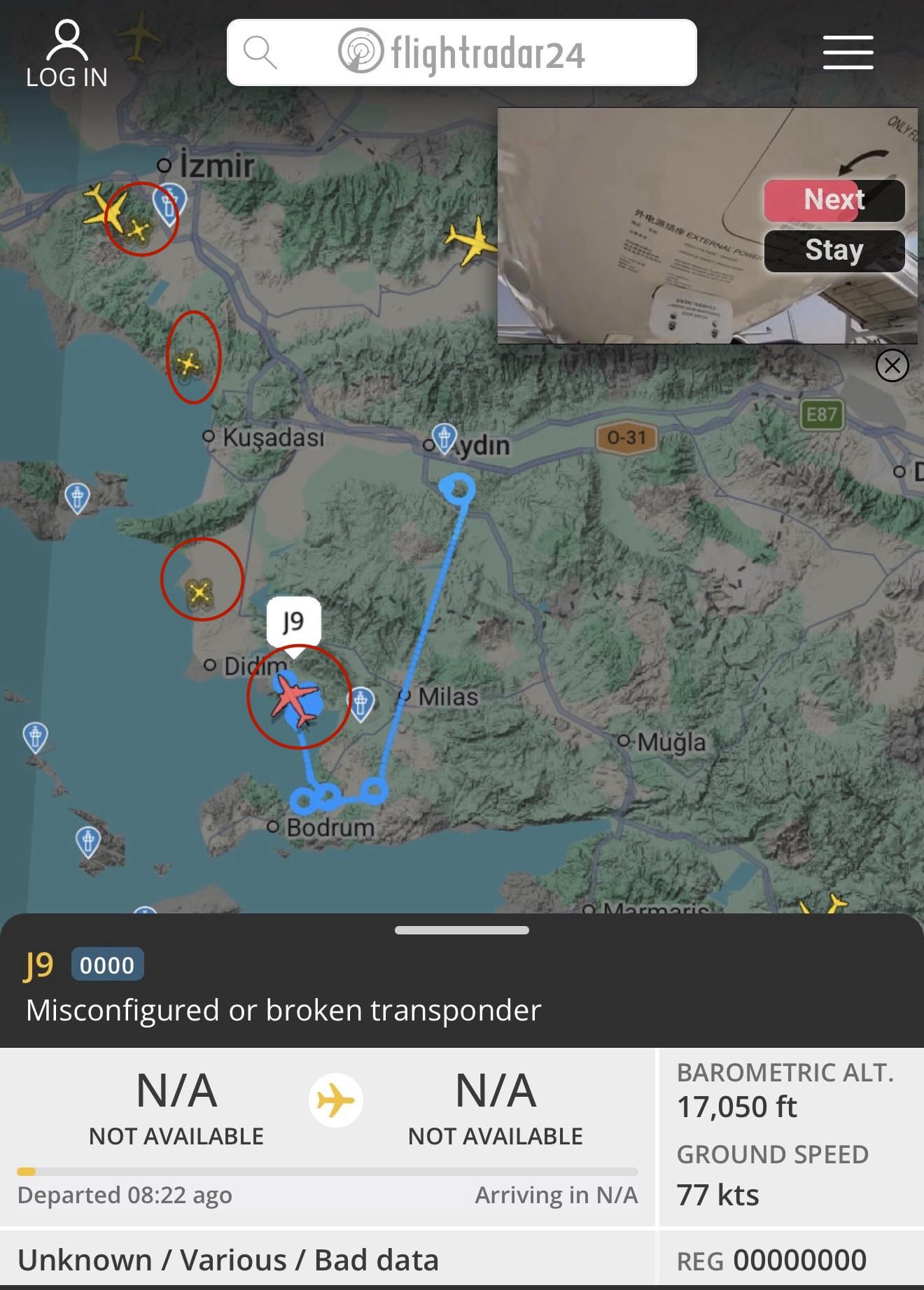Screen dimensions: 924x1290
Task: Expand the flight details panel handle
Action: point(462,930)
